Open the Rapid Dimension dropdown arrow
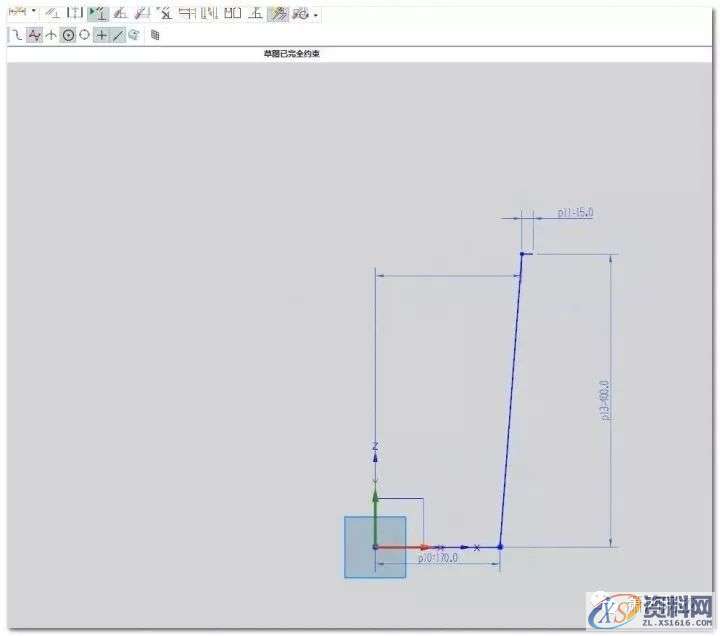 pos(33,13)
